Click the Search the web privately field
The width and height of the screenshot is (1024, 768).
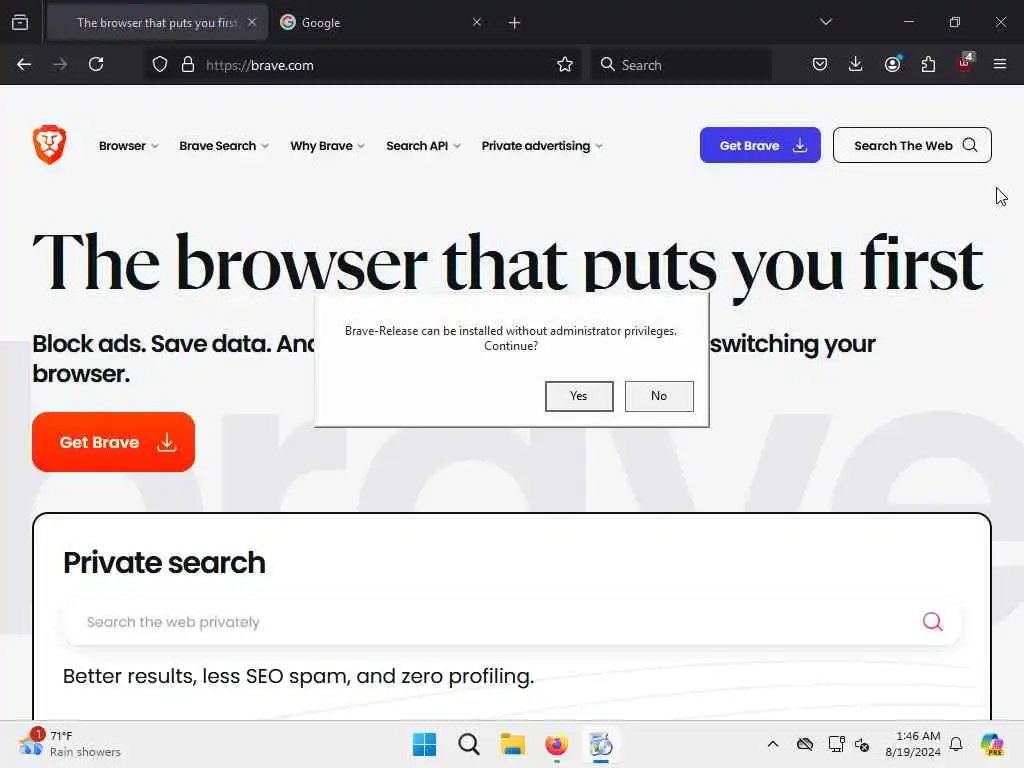[x=512, y=622]
